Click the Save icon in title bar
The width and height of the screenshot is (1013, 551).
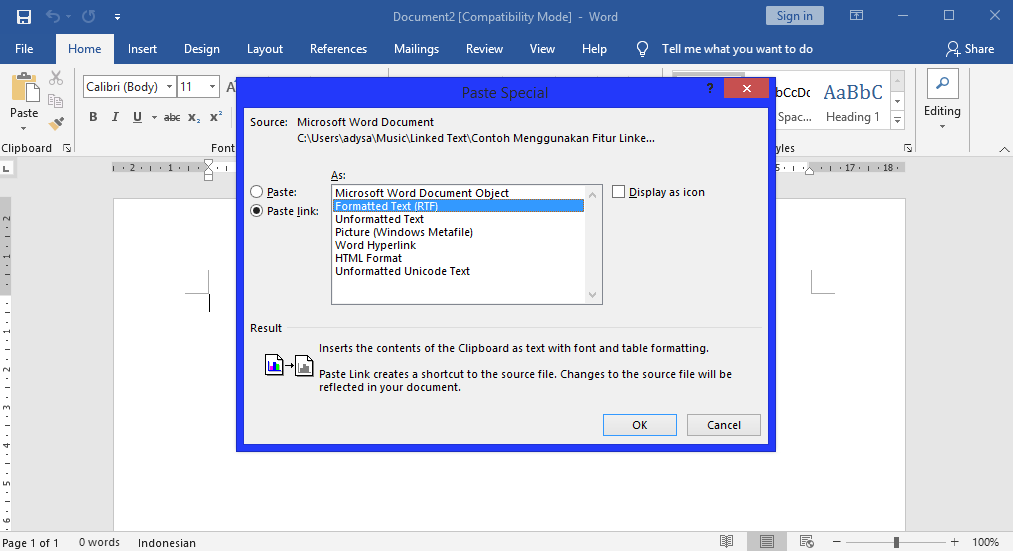point(24,17)
